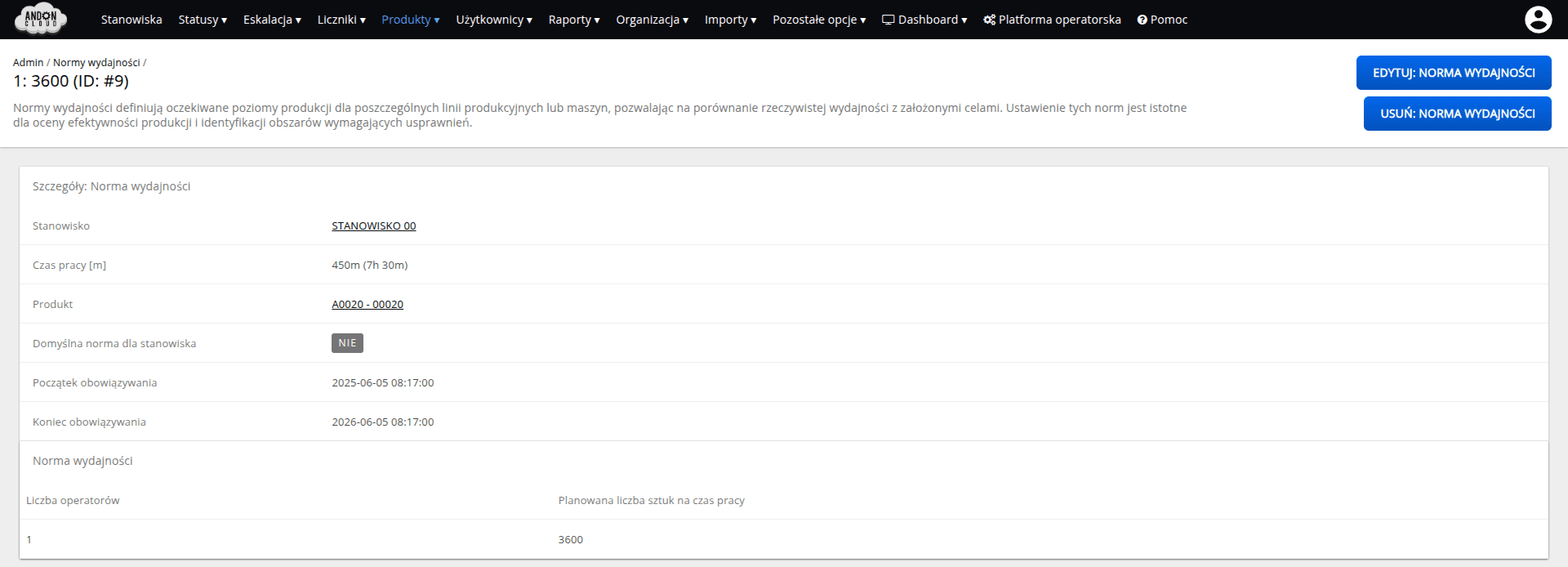Click the Andon Cloud logo

click(x=41, y=19)
